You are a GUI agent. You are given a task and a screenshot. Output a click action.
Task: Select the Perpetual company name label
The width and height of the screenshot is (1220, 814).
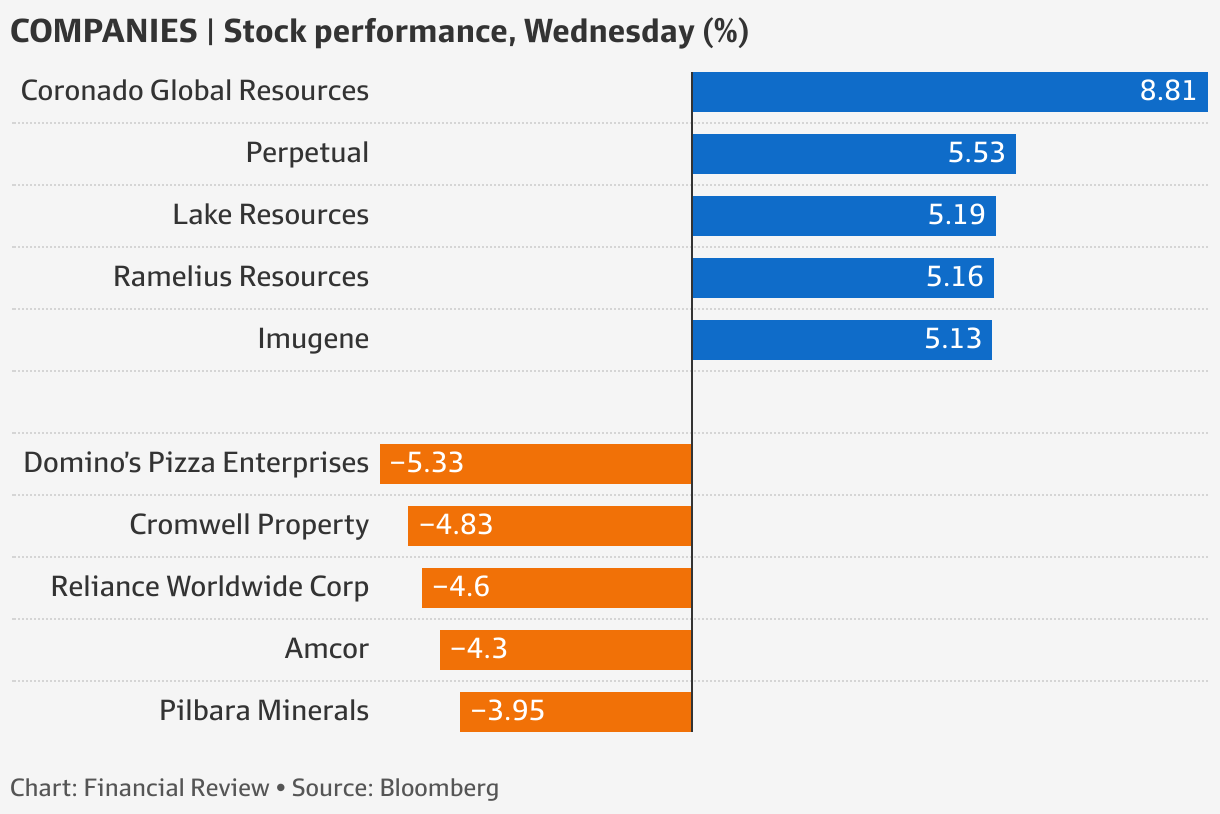pyautogui.click(x=307, y=153)
